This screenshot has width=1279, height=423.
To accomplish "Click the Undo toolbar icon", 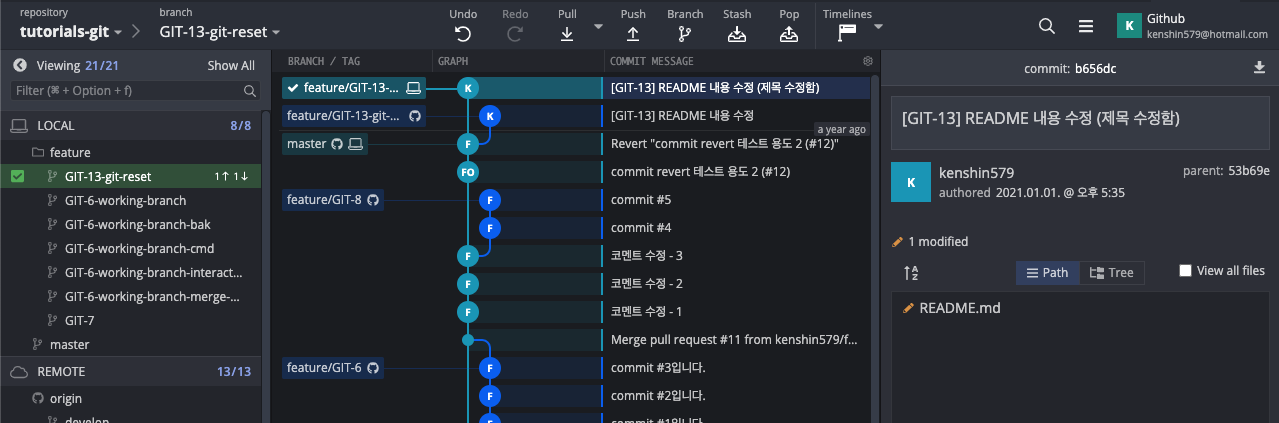I will click(463, 34).
